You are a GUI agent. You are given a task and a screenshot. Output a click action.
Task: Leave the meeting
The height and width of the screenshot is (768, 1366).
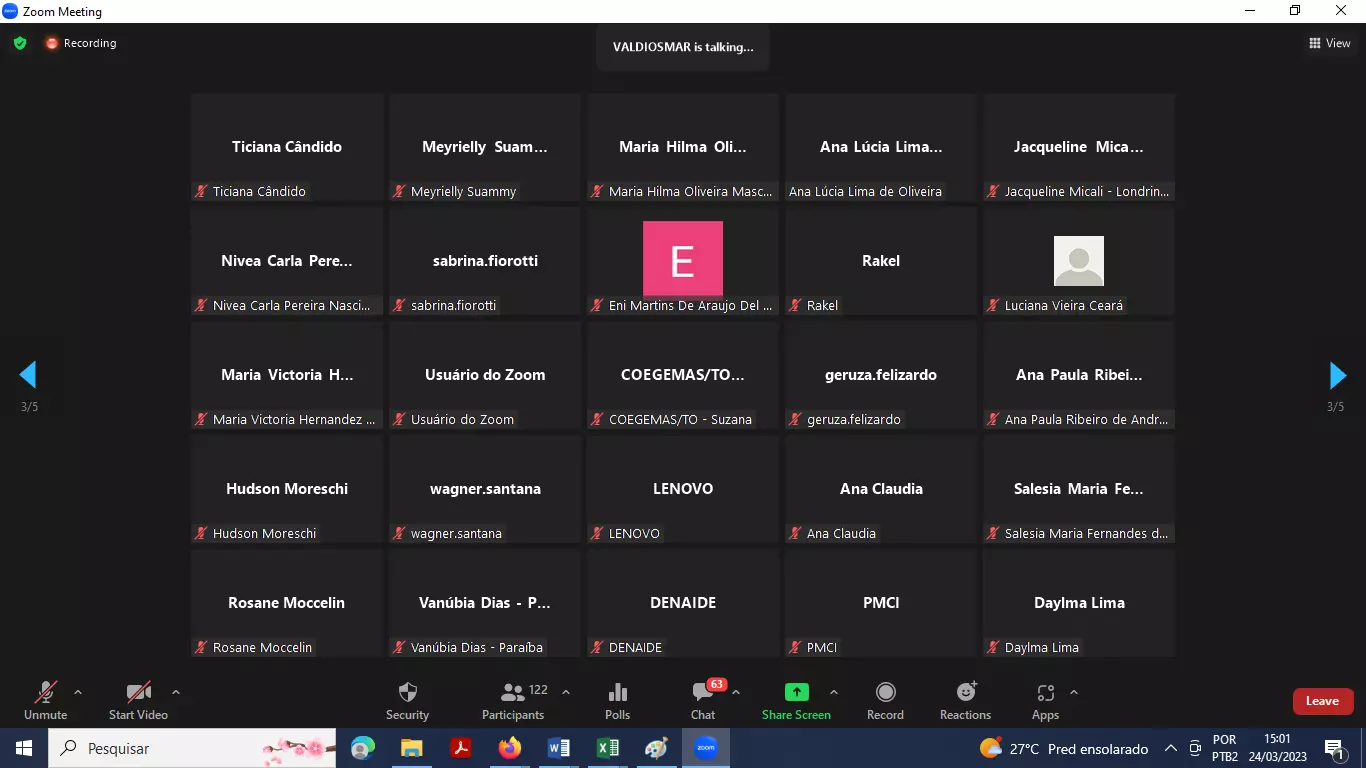pyautogui.click(x=1322, y=701)
